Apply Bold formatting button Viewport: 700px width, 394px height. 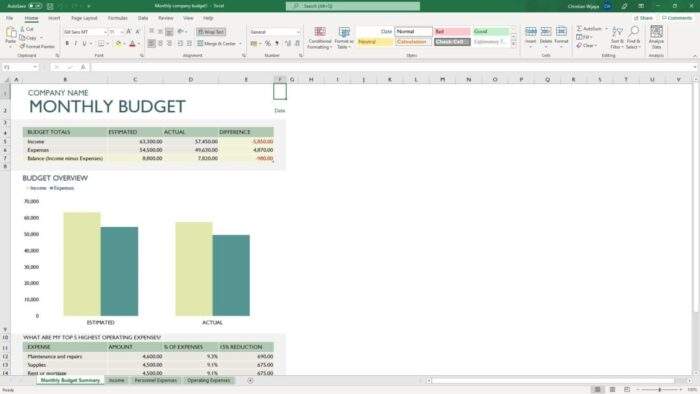point(67,44)
